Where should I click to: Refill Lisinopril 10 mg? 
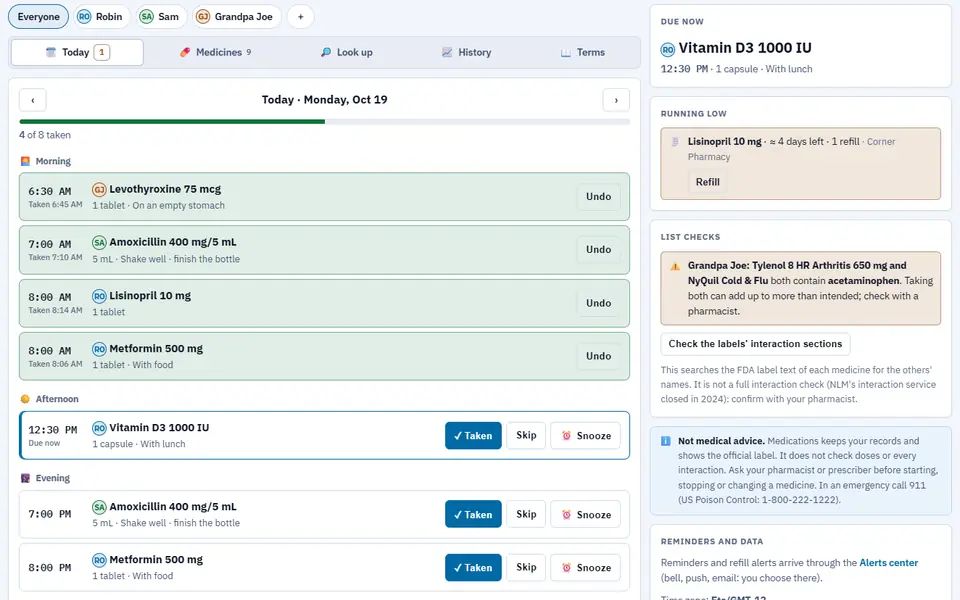pyautogui.click(x=708, y=182)
